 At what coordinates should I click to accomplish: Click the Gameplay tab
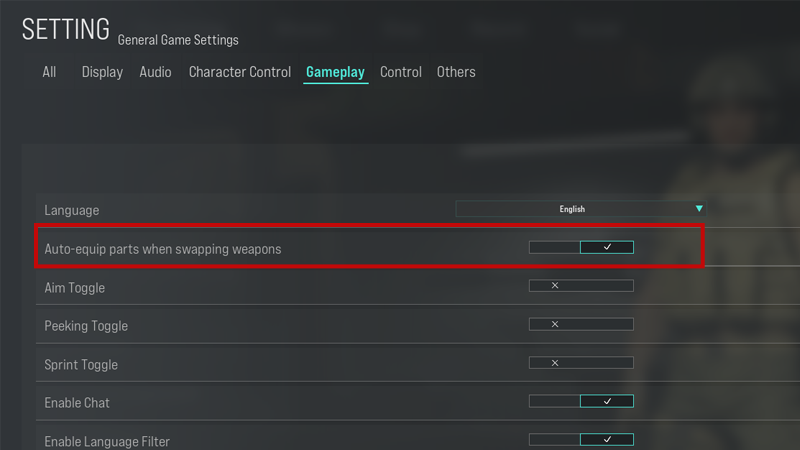[335, 72]
